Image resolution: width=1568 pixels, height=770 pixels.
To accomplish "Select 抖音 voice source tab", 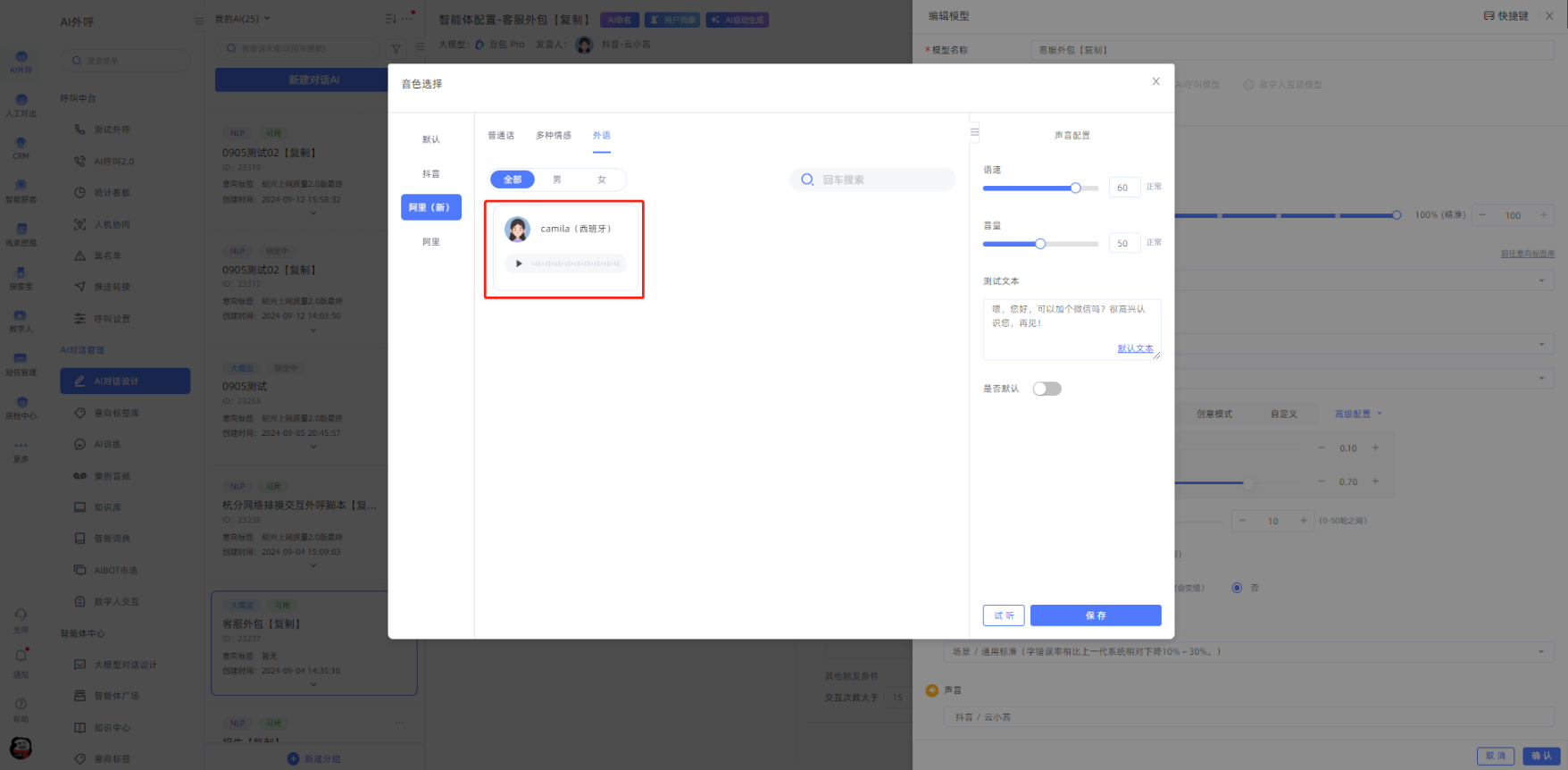I will point(430,174).
